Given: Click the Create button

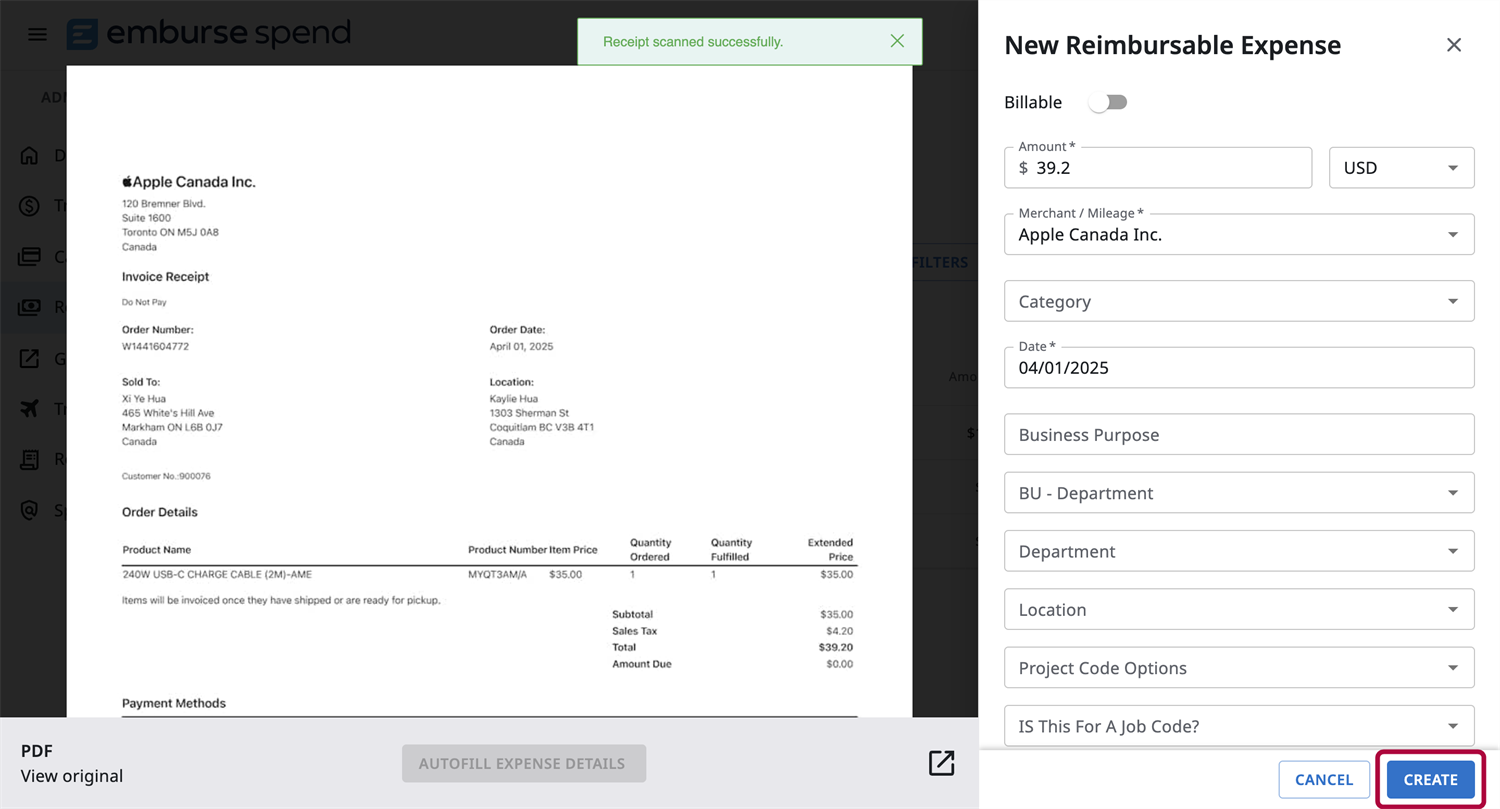Looking at the screenshot, I should [x=1430, y=779].
